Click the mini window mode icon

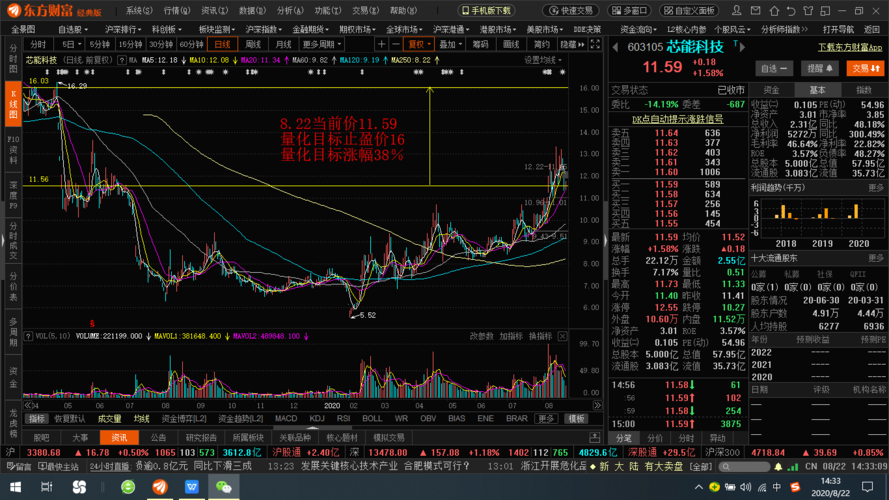[826, 10]
